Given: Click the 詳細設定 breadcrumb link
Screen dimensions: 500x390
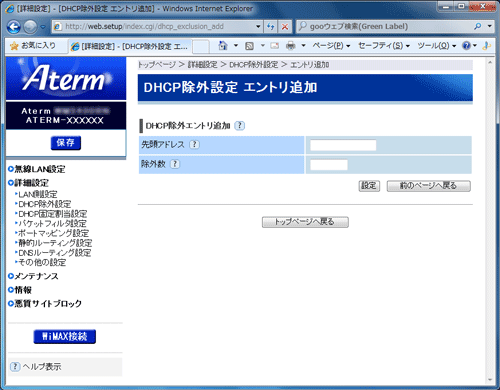Looking at the screenshot, I should pos(202,65).
